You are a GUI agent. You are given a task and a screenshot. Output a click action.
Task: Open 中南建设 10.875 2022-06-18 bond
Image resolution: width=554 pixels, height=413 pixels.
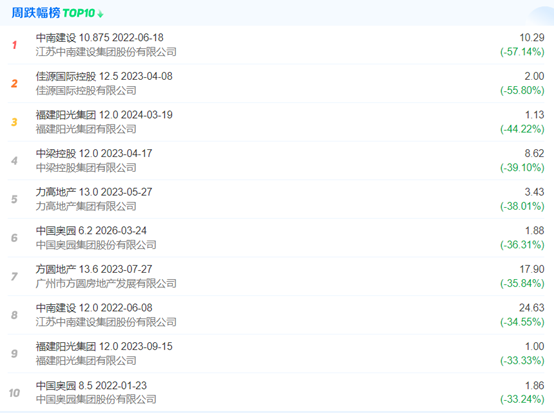(x=100, y=37)
